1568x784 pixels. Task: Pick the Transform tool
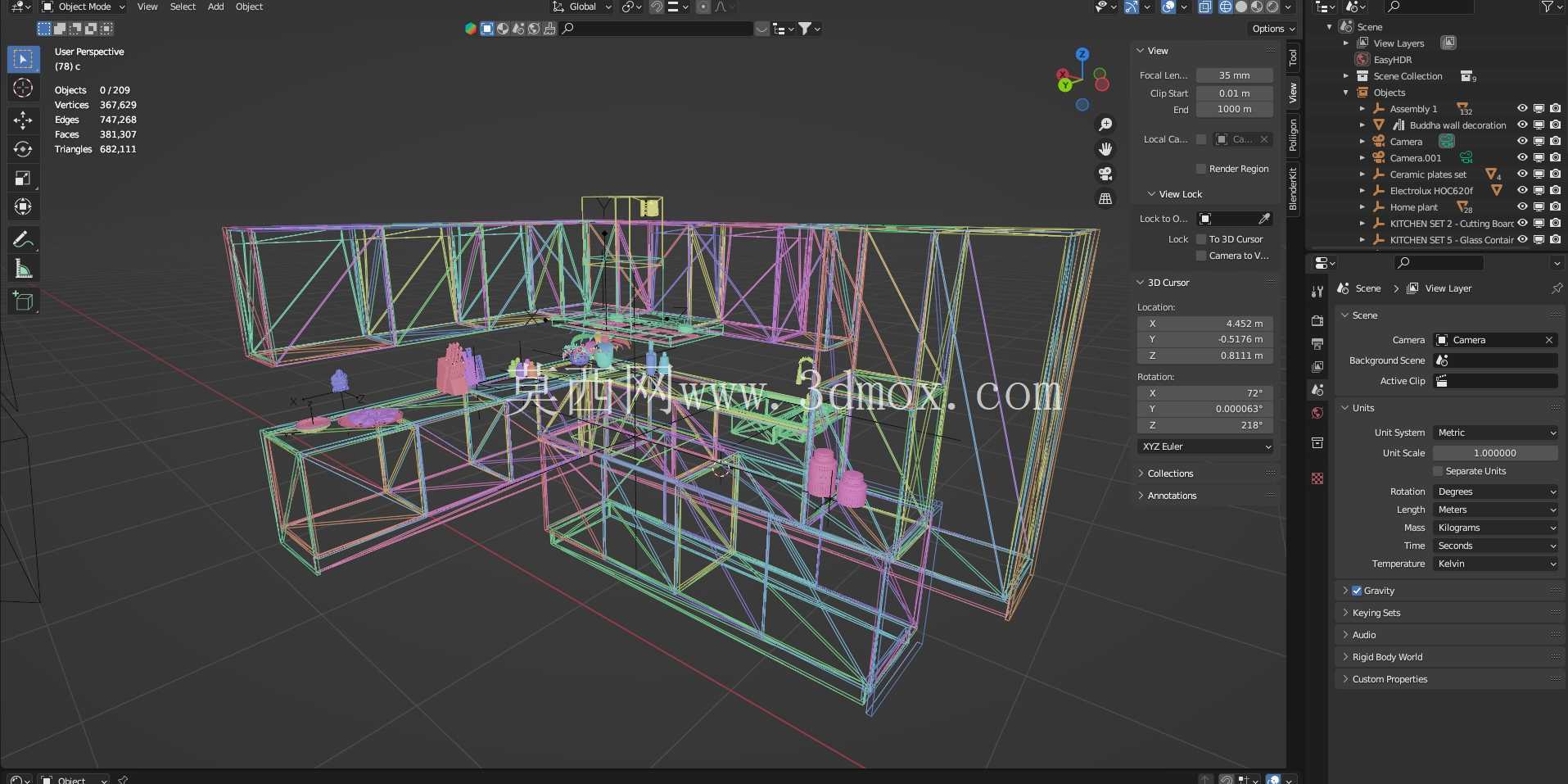pos(23,206)
